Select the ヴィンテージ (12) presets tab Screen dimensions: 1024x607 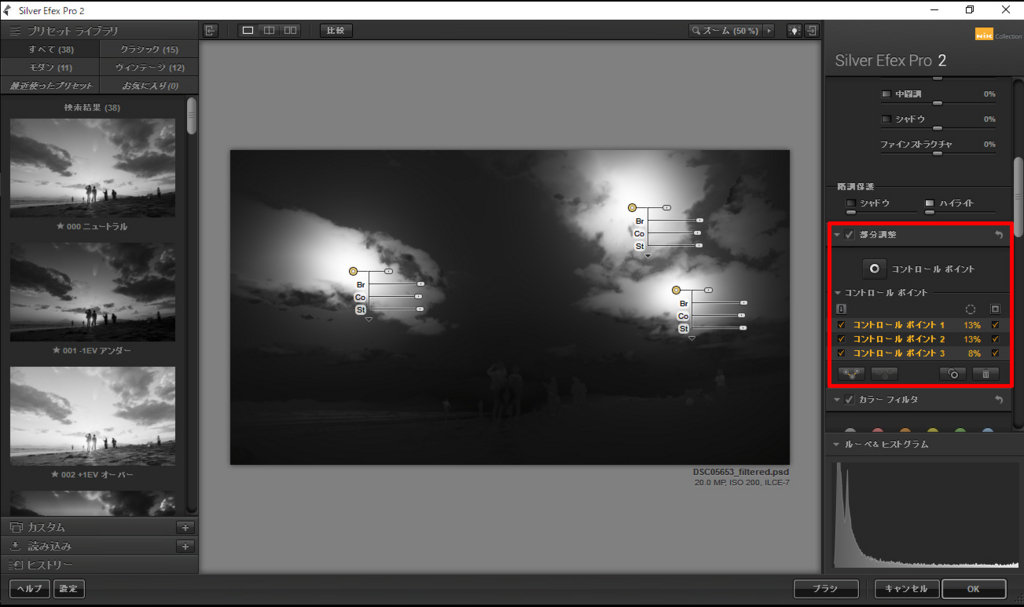(x=150, y=67)
